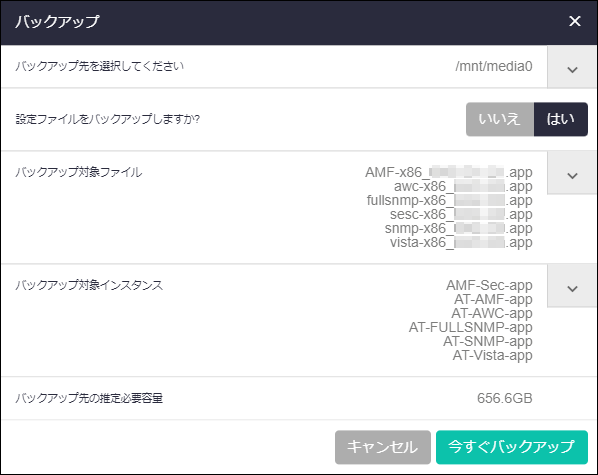Select the vista-x86 app file entry

coord(461,242)
